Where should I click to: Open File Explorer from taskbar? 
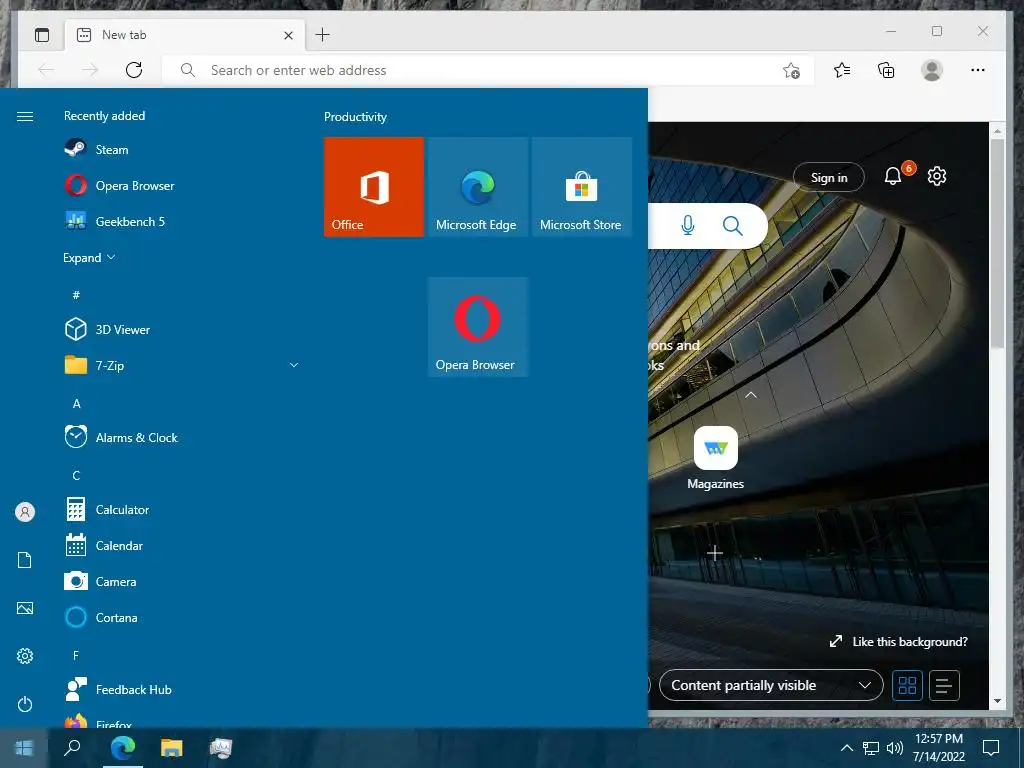(172, 747)
